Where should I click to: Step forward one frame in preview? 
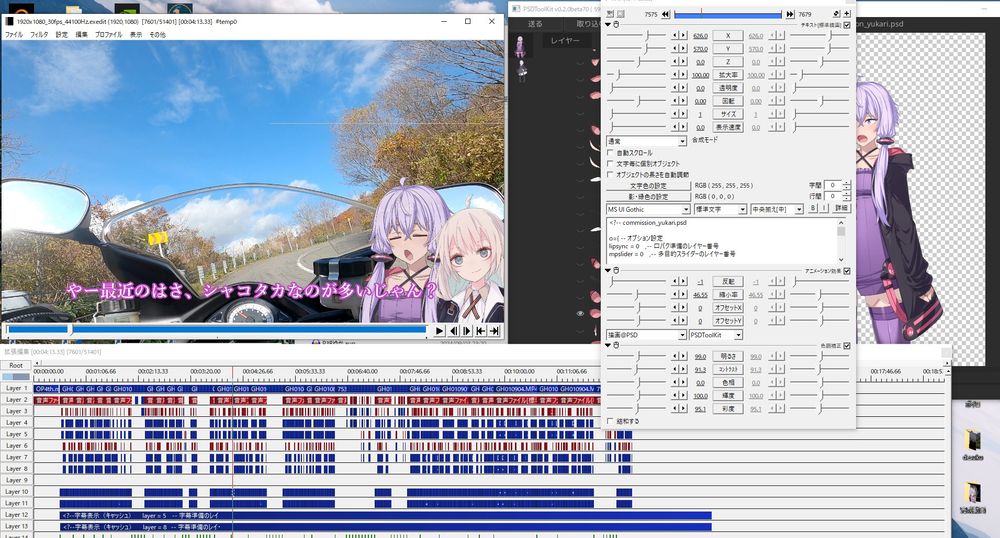tap(467, 330)
